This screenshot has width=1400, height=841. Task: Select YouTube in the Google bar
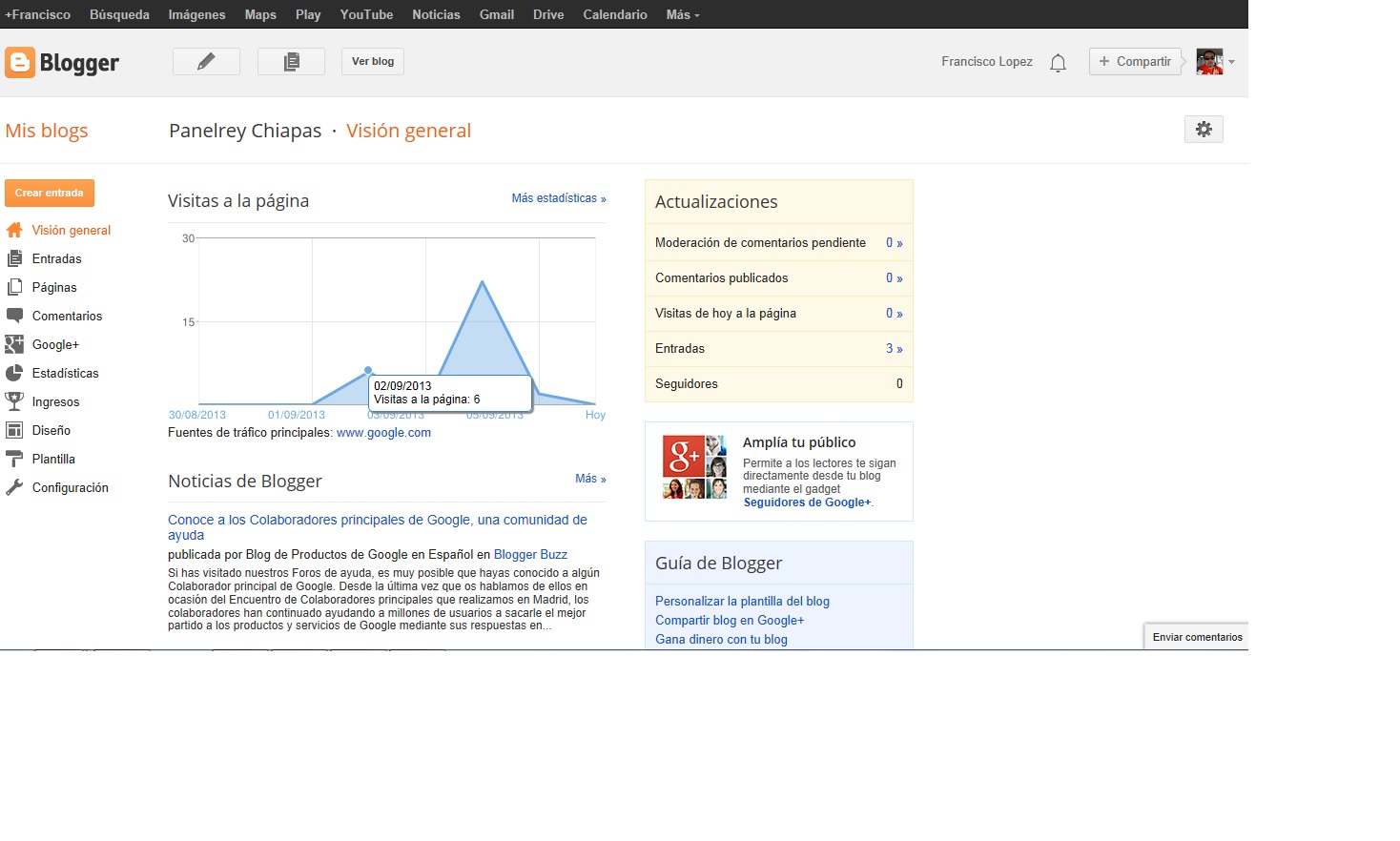(366, 14)
